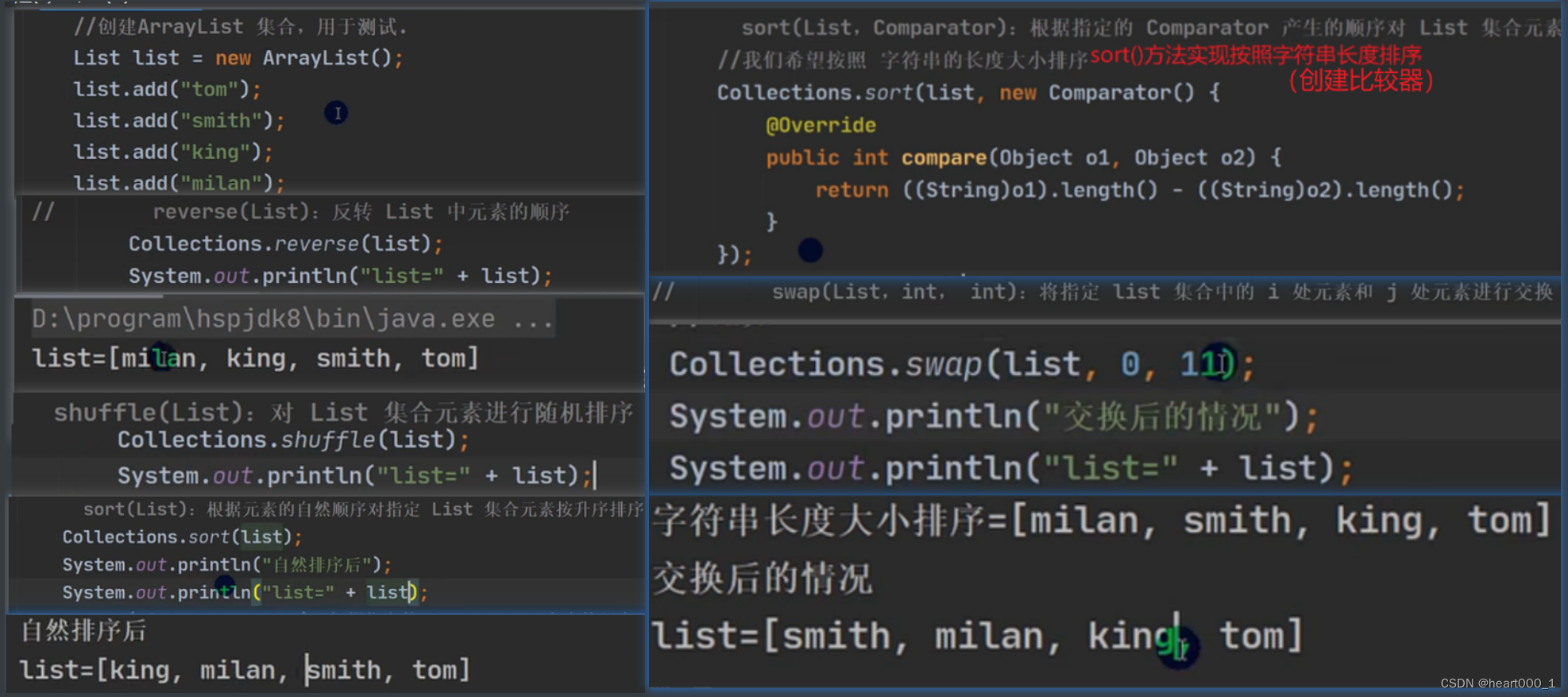The height and width of the screenshot is (697, 1568).
Task: Click the println("交换后的情况") statement
Action: 994,416
